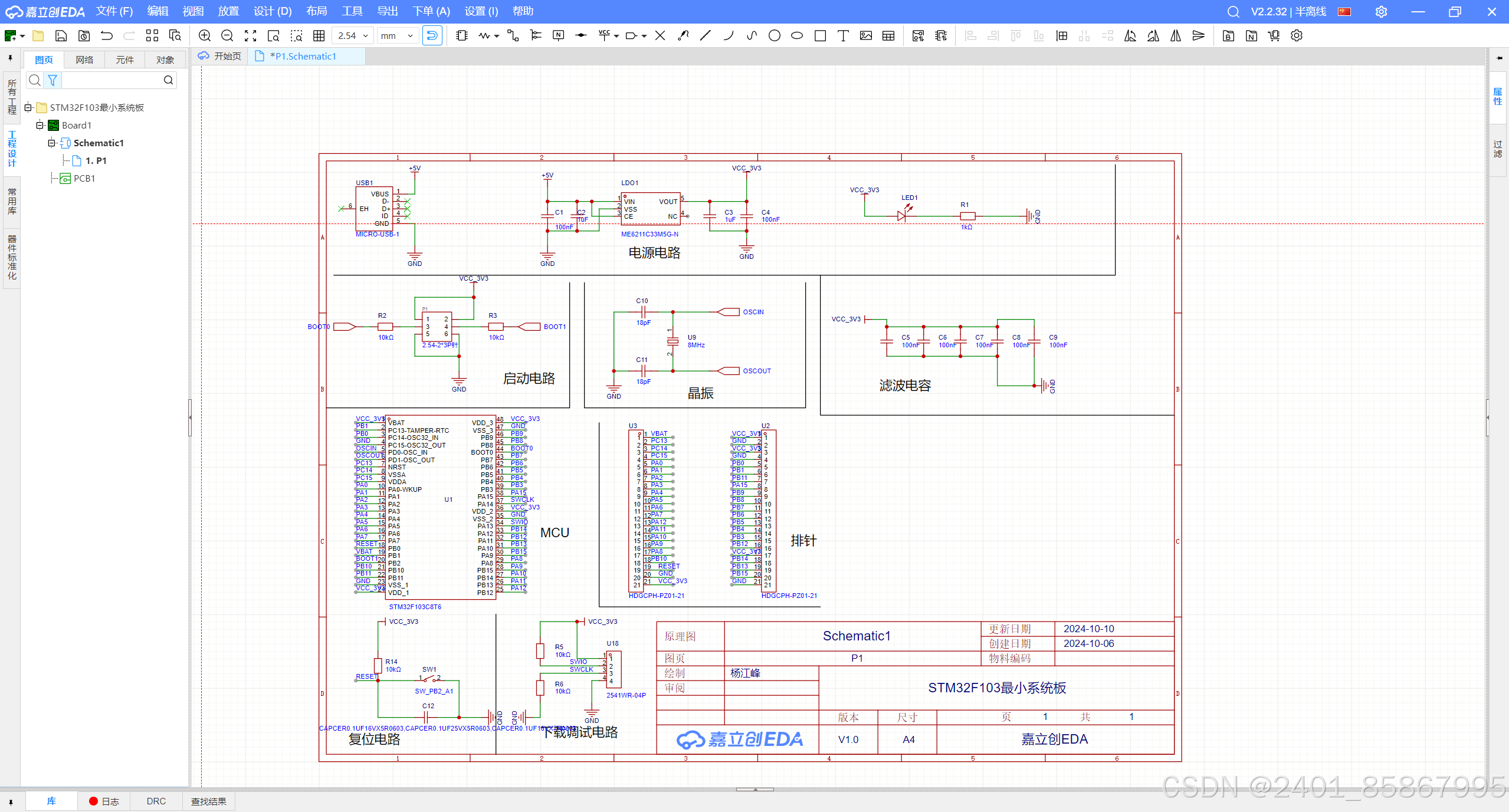Click the no-connect X marker tool
Viewport: 1509px width, 812px height.
click(x=660, y=36)
